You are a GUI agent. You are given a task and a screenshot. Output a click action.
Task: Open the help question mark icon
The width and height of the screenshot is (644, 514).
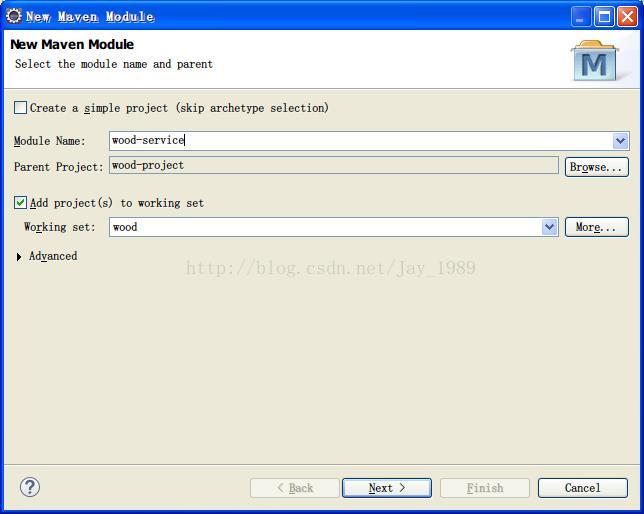pyautogui.click(x=30, y=487)
